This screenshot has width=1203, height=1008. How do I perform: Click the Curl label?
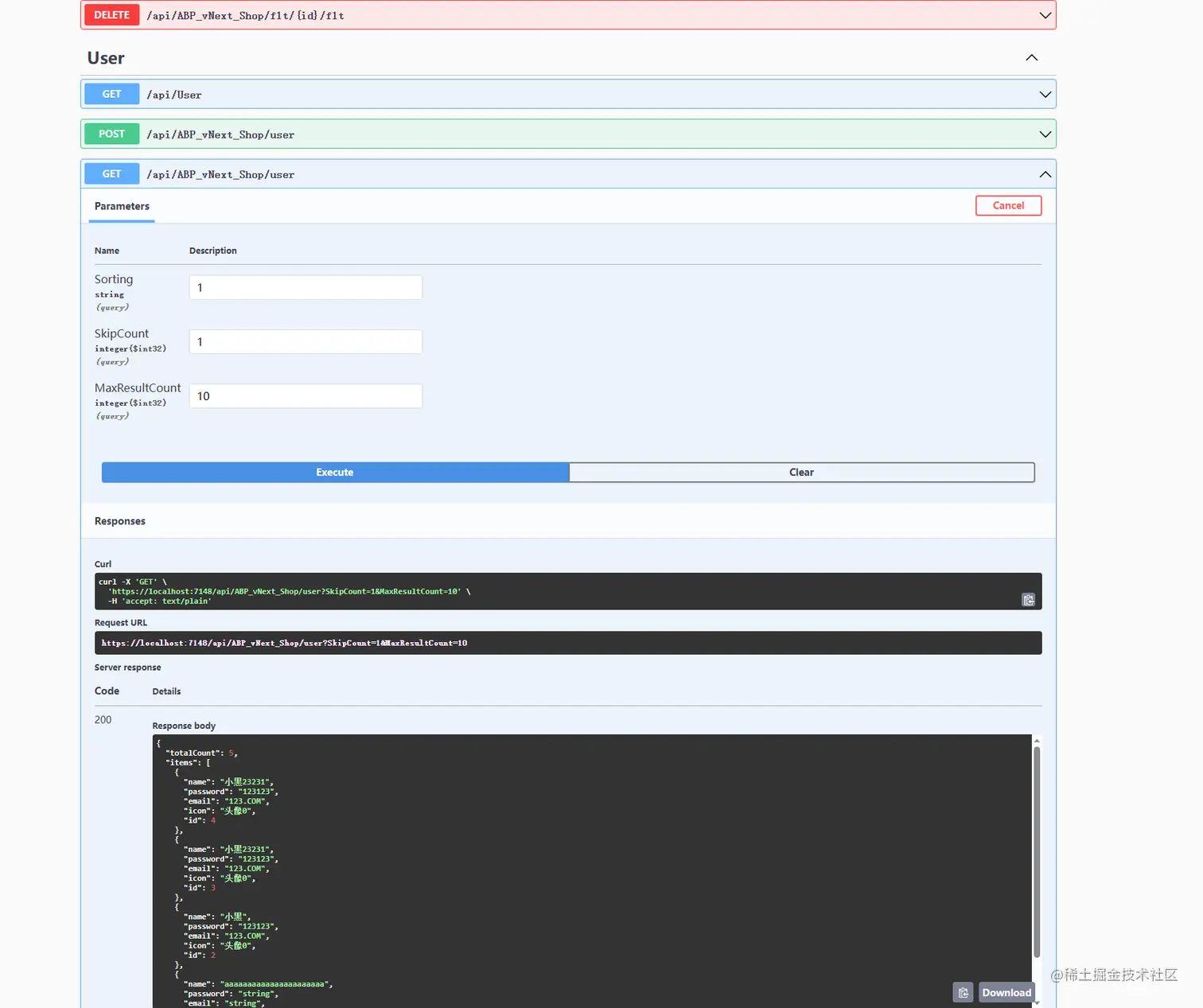(x=103, y=564)
